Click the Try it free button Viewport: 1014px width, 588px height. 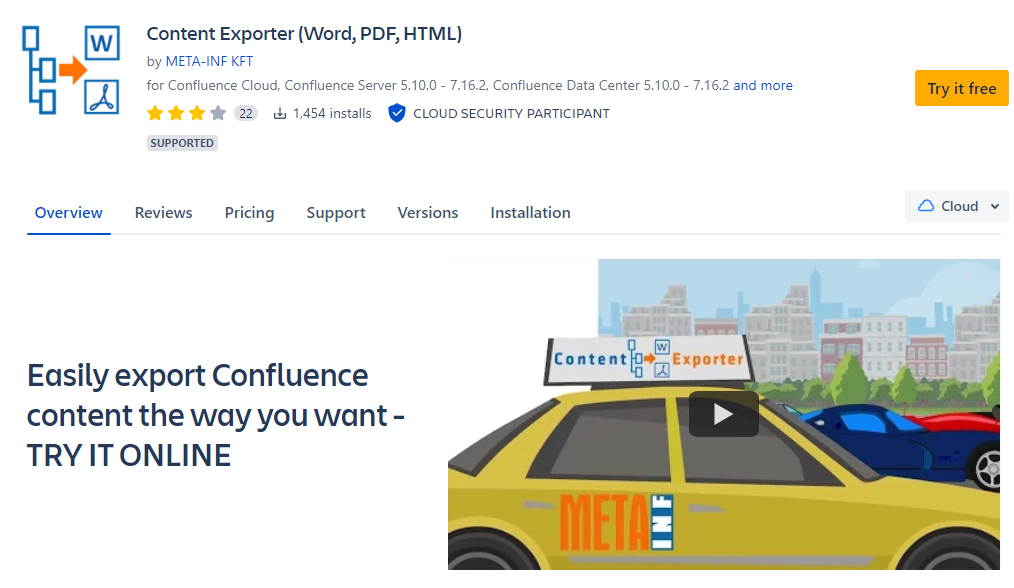[x=962, y=88]
